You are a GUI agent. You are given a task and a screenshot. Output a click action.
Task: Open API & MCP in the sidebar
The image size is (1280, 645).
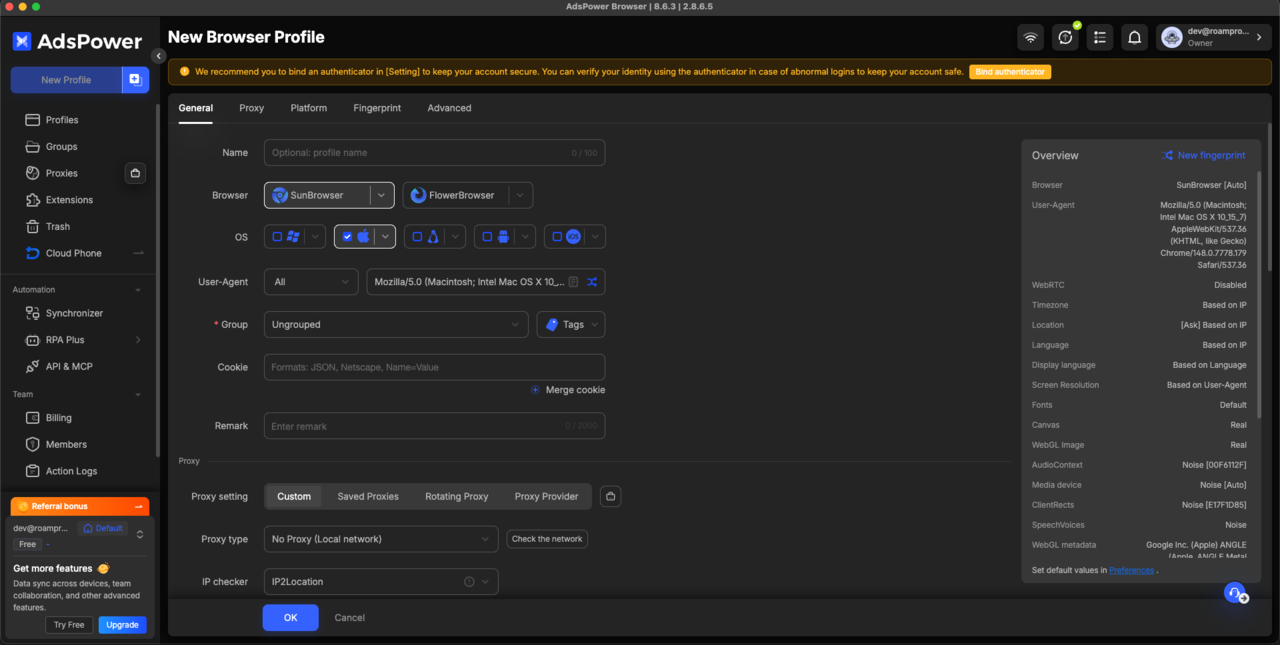click(x=69, y=366)
